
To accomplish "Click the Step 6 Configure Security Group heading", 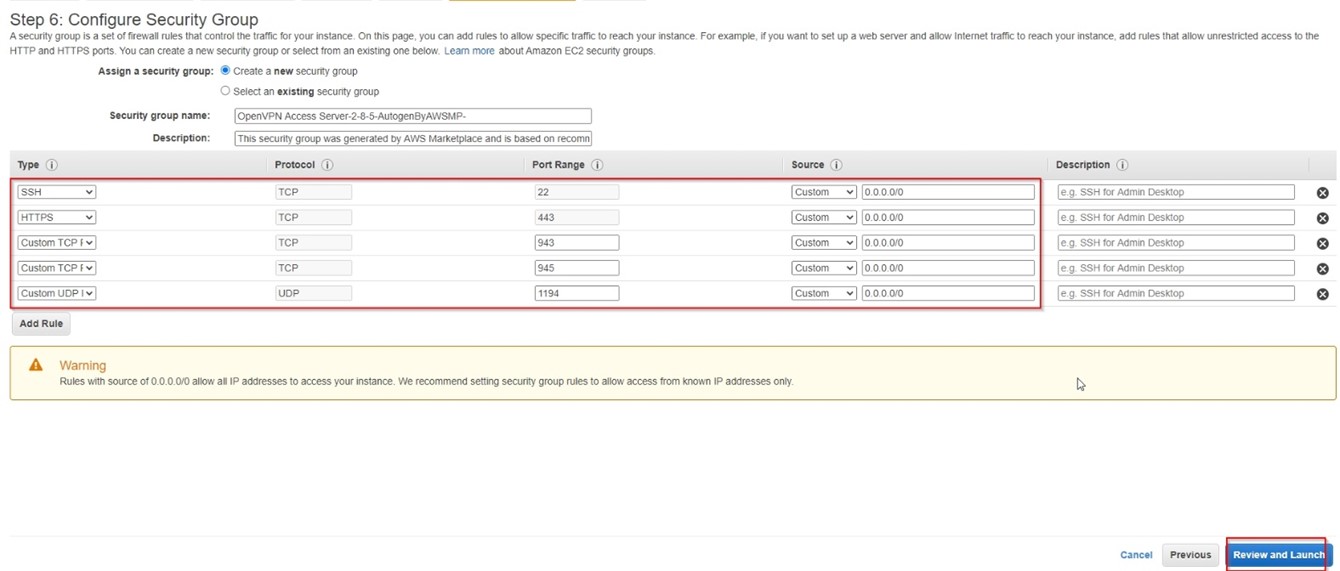I will click(134, 19).
